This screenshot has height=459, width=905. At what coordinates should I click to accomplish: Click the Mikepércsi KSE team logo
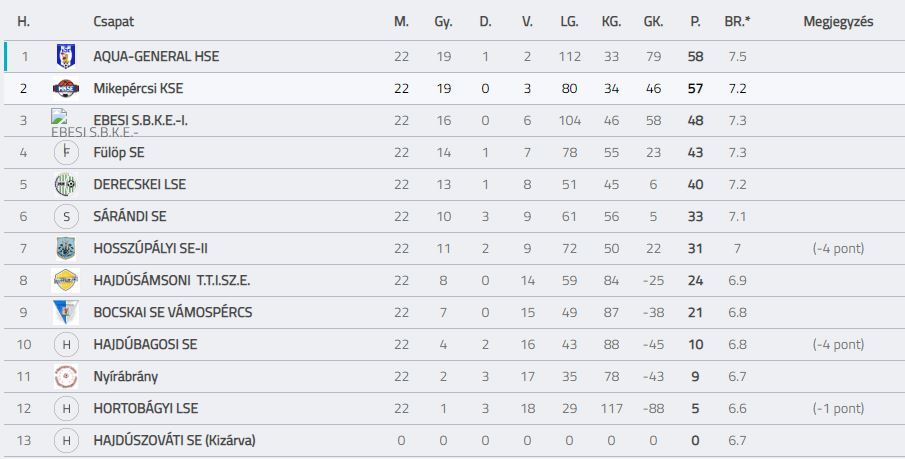click(x=66, y=88)
